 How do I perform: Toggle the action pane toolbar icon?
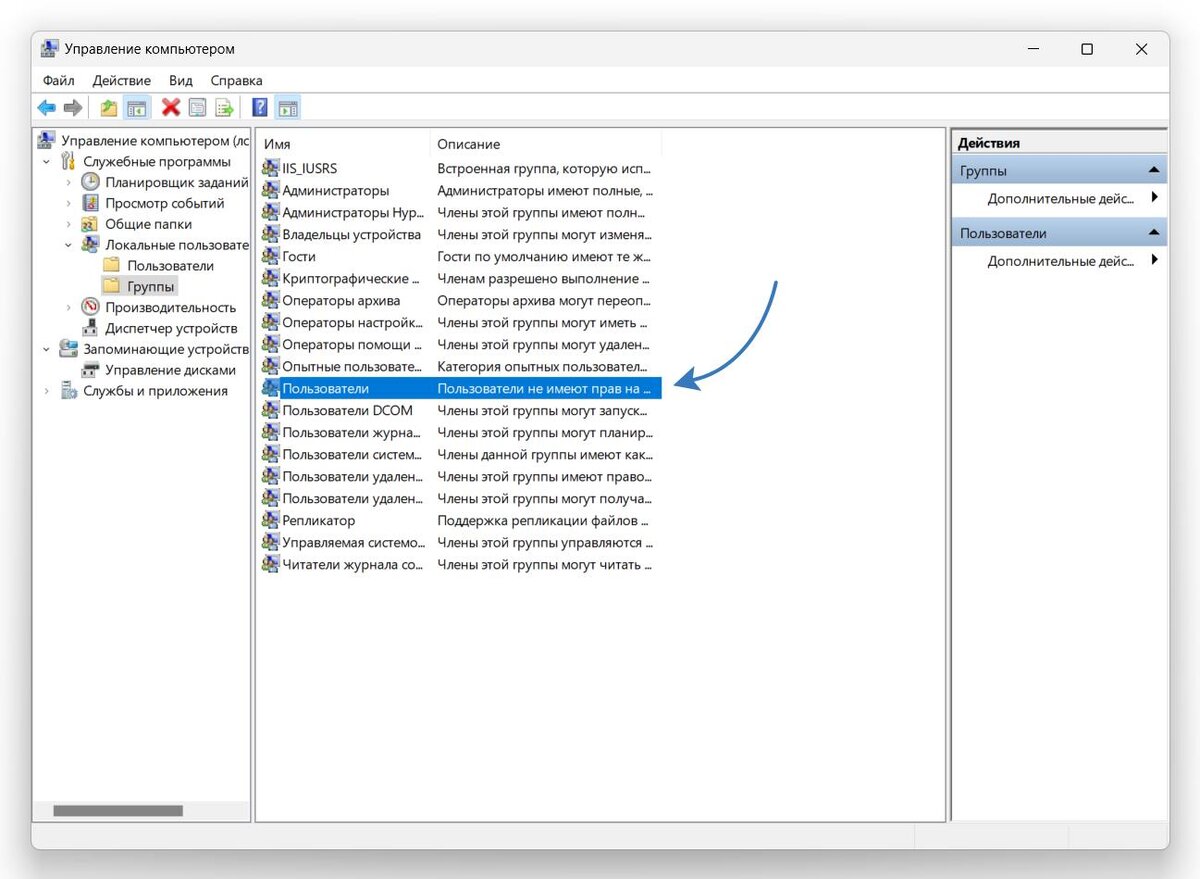tap(288, 108)
